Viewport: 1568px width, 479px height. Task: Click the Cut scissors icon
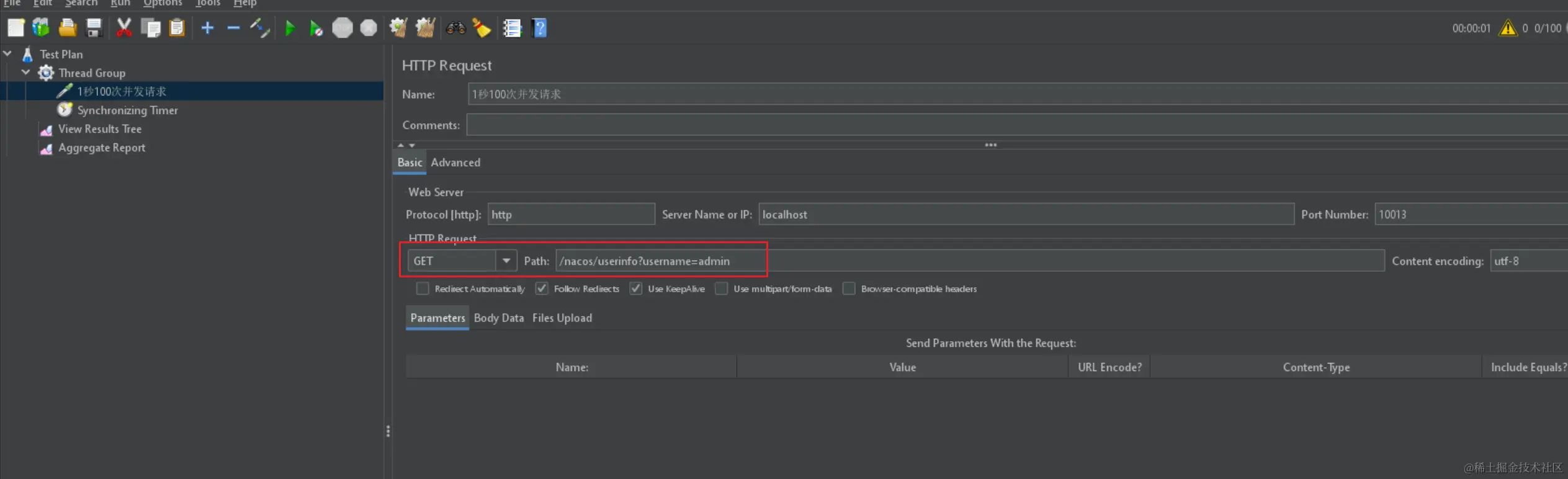[x=124, y=28]
